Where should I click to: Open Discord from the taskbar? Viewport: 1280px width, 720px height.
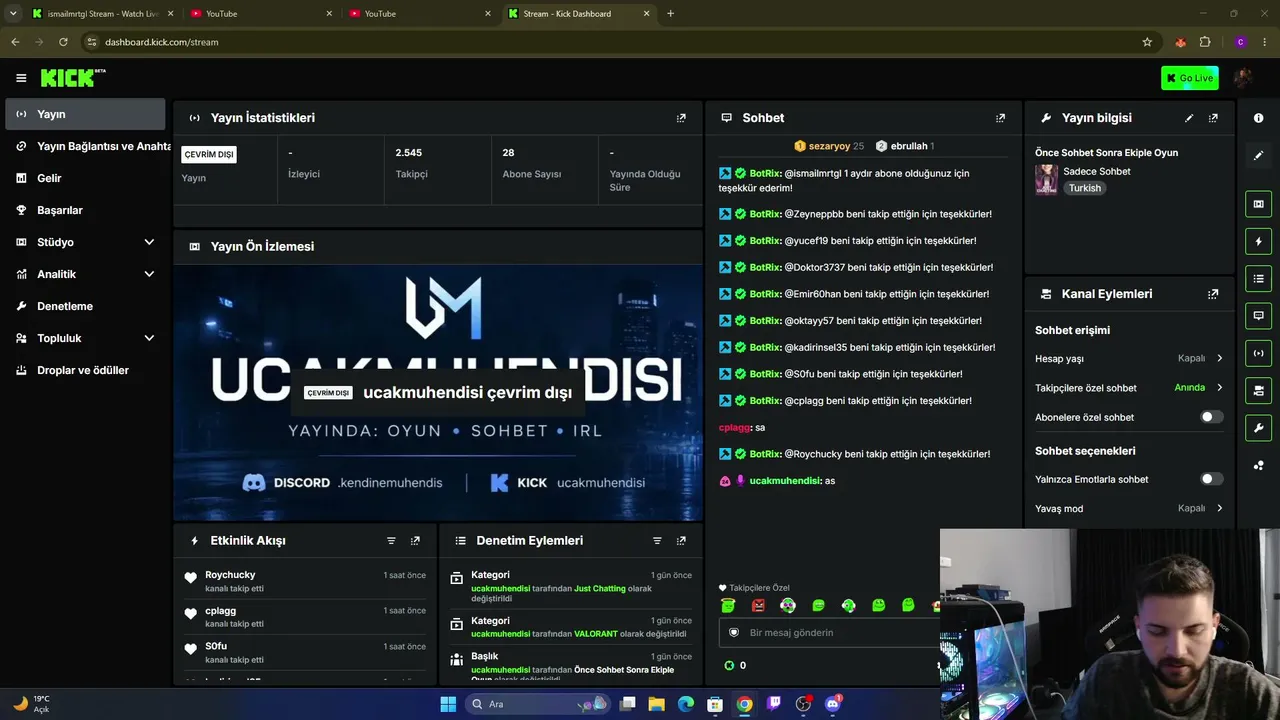point(832,704)
